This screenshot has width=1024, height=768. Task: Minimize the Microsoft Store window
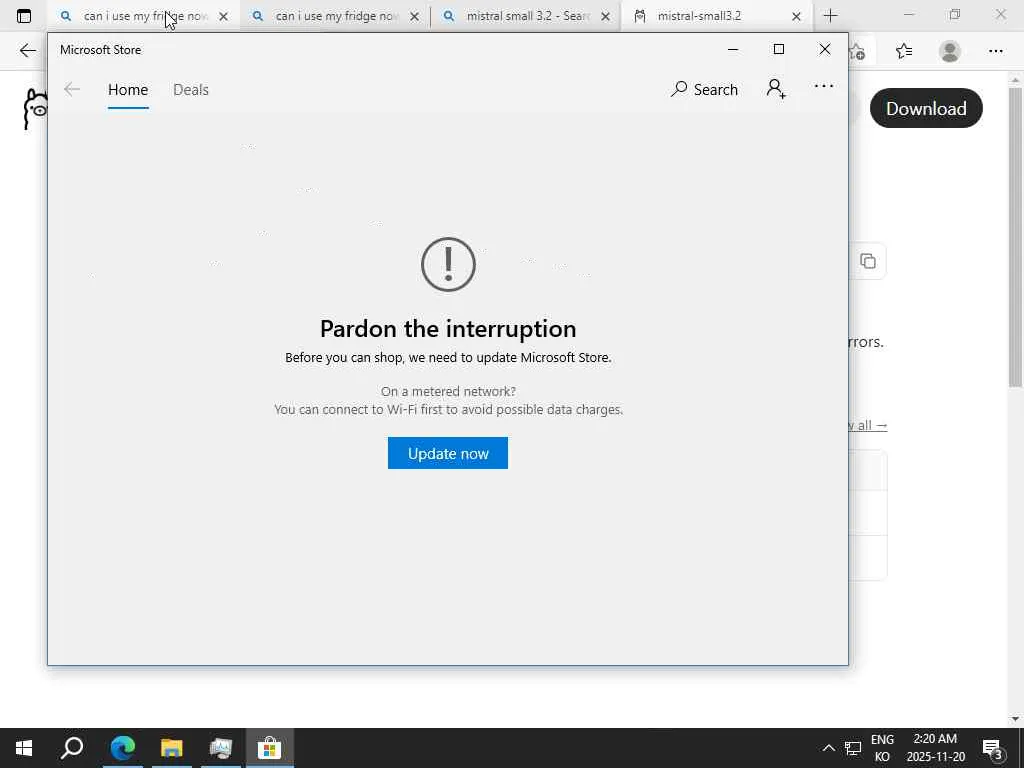pos(733,50)
